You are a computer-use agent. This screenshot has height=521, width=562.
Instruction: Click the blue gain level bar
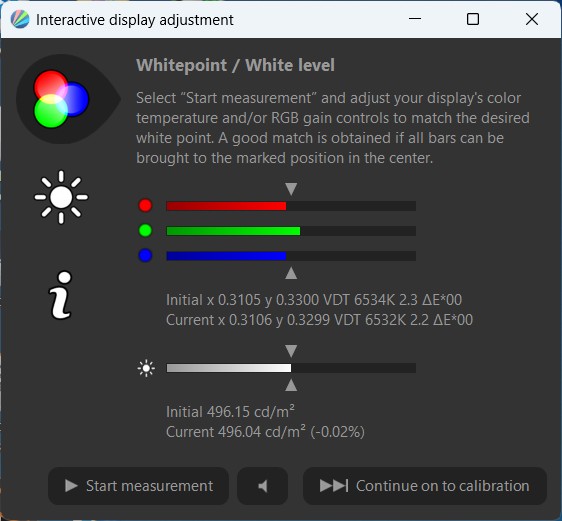point(291,256)
